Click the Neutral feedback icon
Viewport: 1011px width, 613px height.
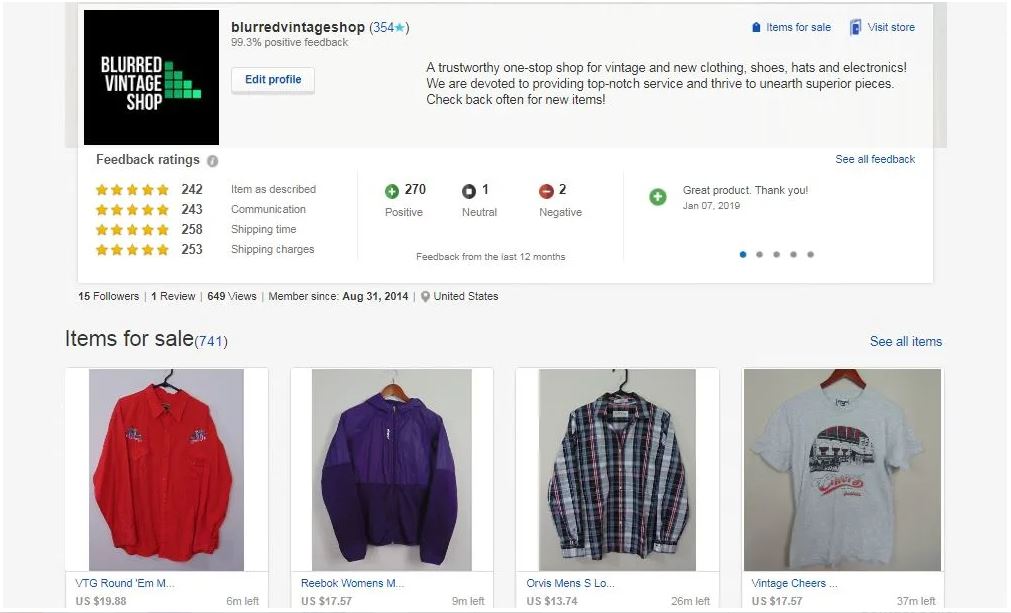pyautogui.click(x=468, y=190)
